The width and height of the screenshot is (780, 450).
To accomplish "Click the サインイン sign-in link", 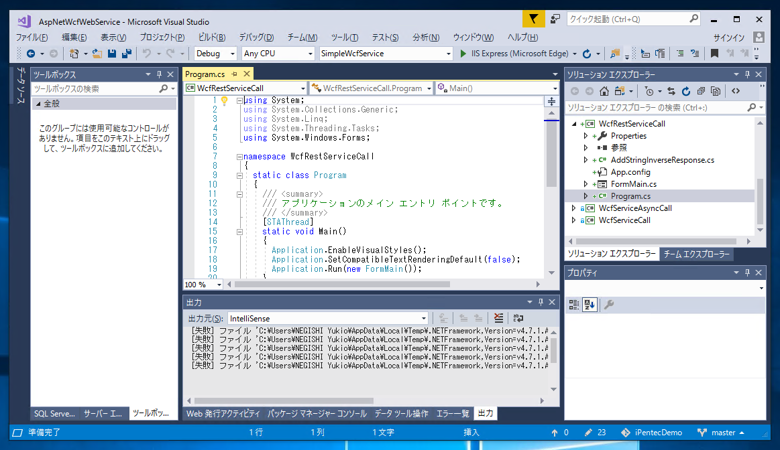I will pyautogui.click(x=729, y=38).
